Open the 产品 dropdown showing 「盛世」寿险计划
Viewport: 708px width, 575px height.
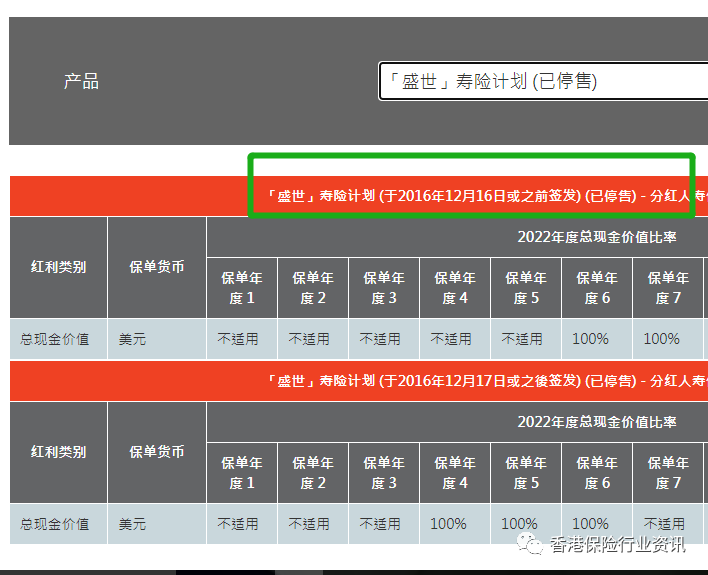point(543,81)
